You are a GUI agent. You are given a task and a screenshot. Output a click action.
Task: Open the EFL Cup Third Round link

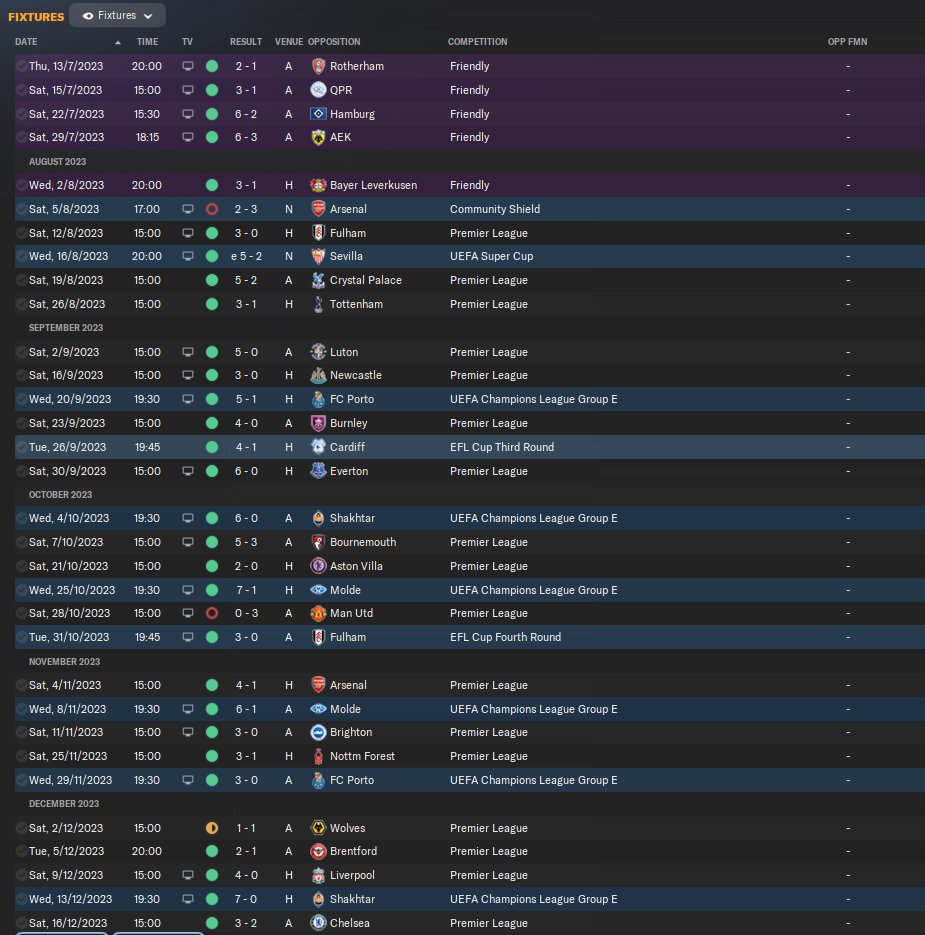[x=502, y=447]
